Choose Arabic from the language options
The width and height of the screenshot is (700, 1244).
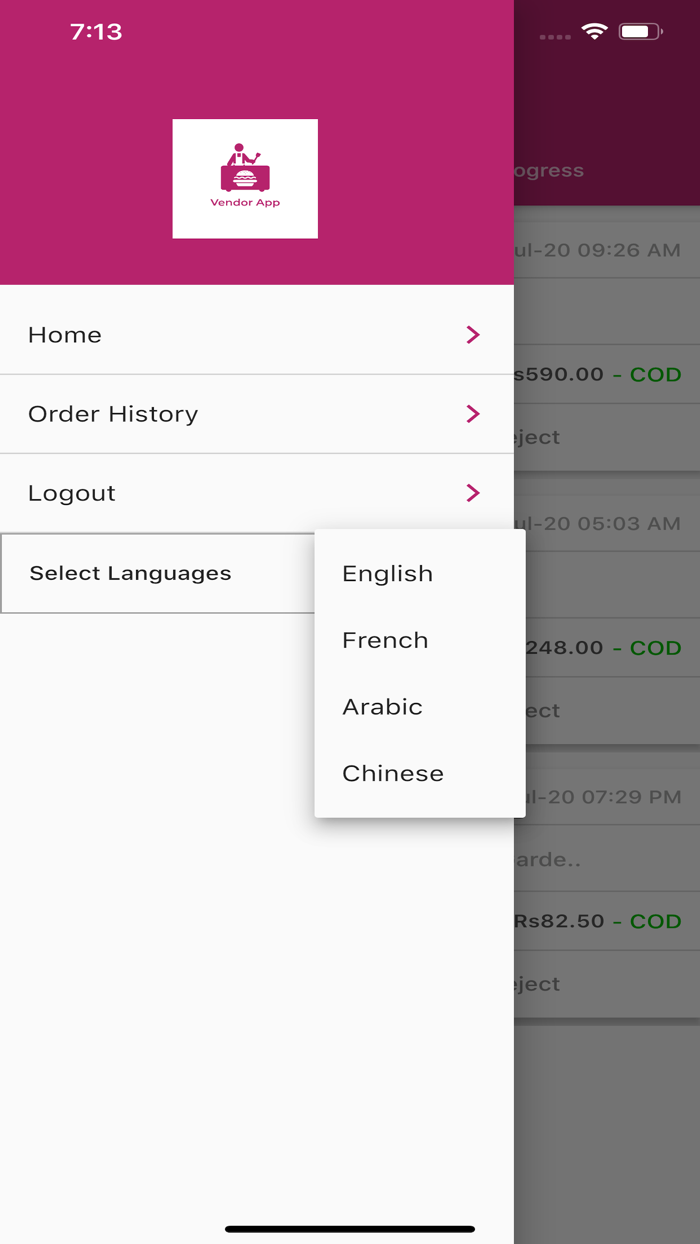(381, 707)
